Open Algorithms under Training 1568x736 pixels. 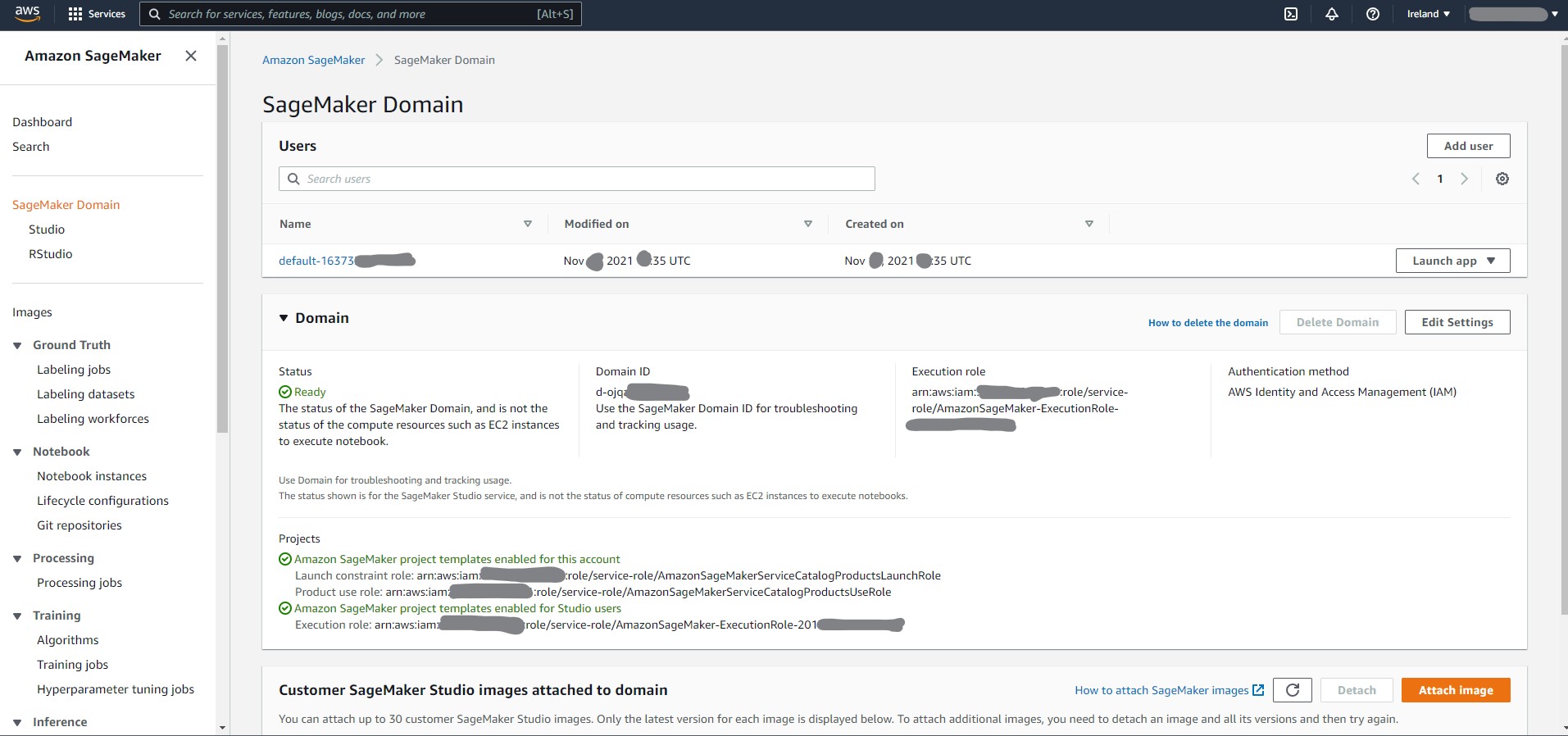pyautogui.click(x=68, y=640)
